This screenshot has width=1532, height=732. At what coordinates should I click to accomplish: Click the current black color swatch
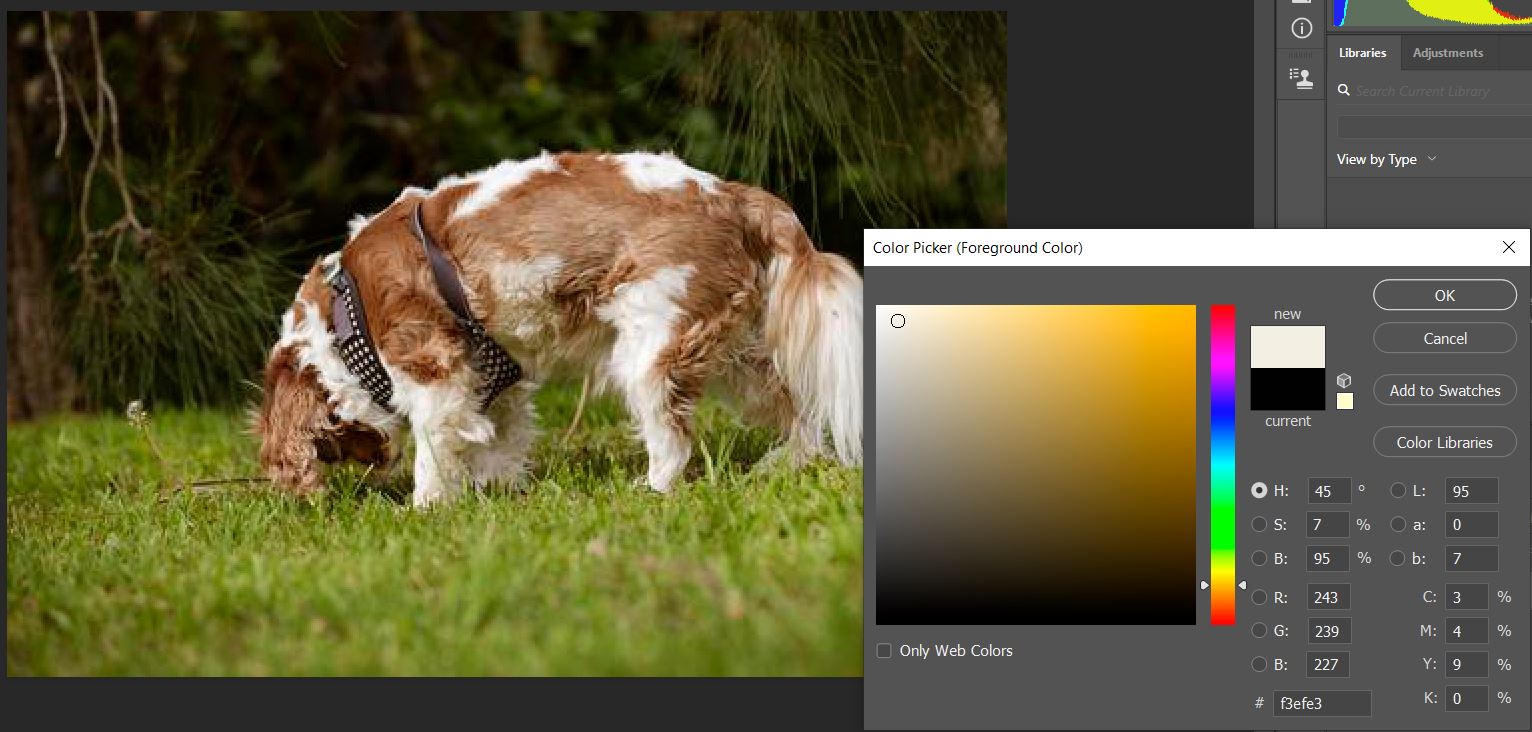coord(1287,390)
